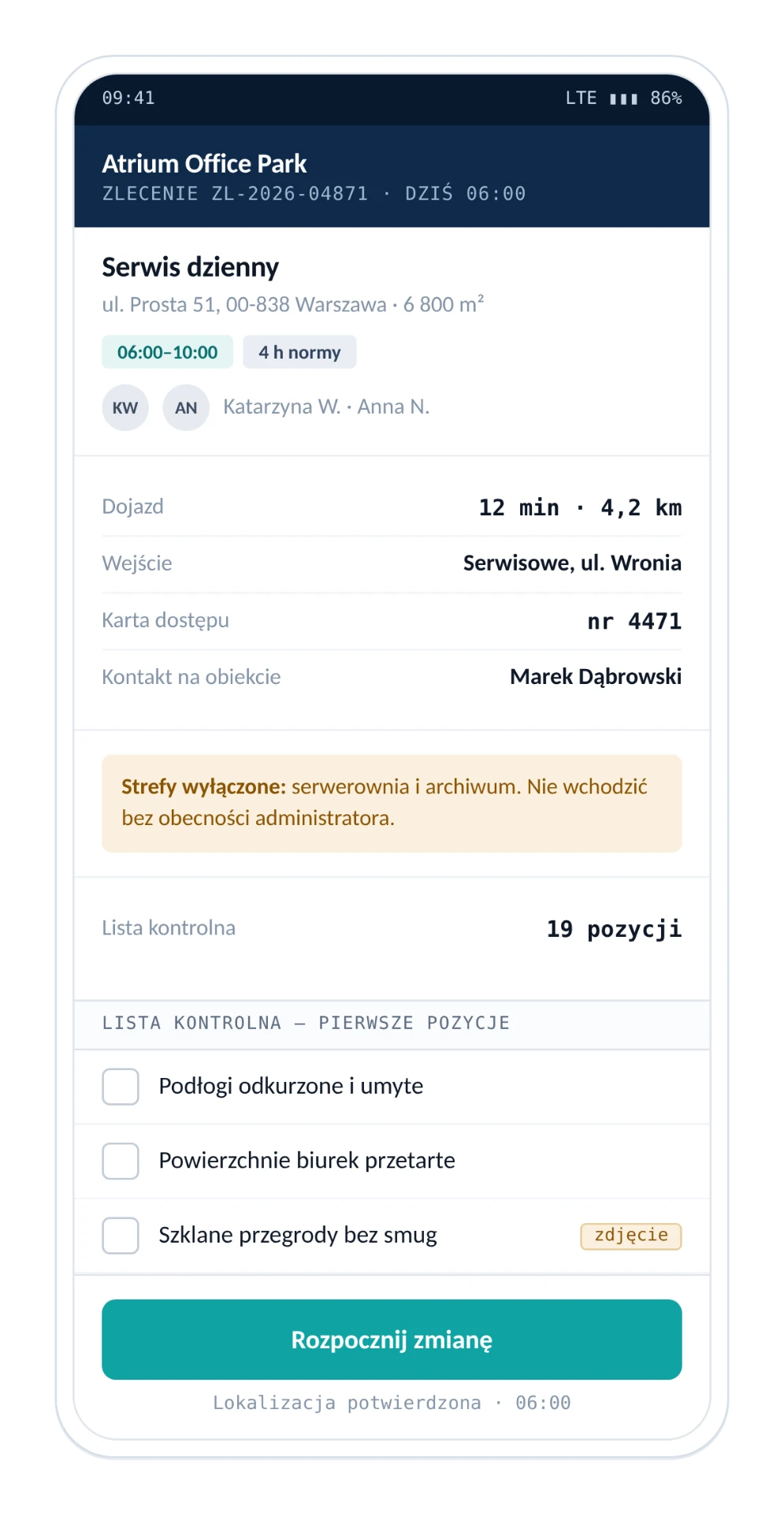The height and width of the screenshot is (1513, 784).
Task: Select the '4 h normy' chip
Action: [299, 352]
